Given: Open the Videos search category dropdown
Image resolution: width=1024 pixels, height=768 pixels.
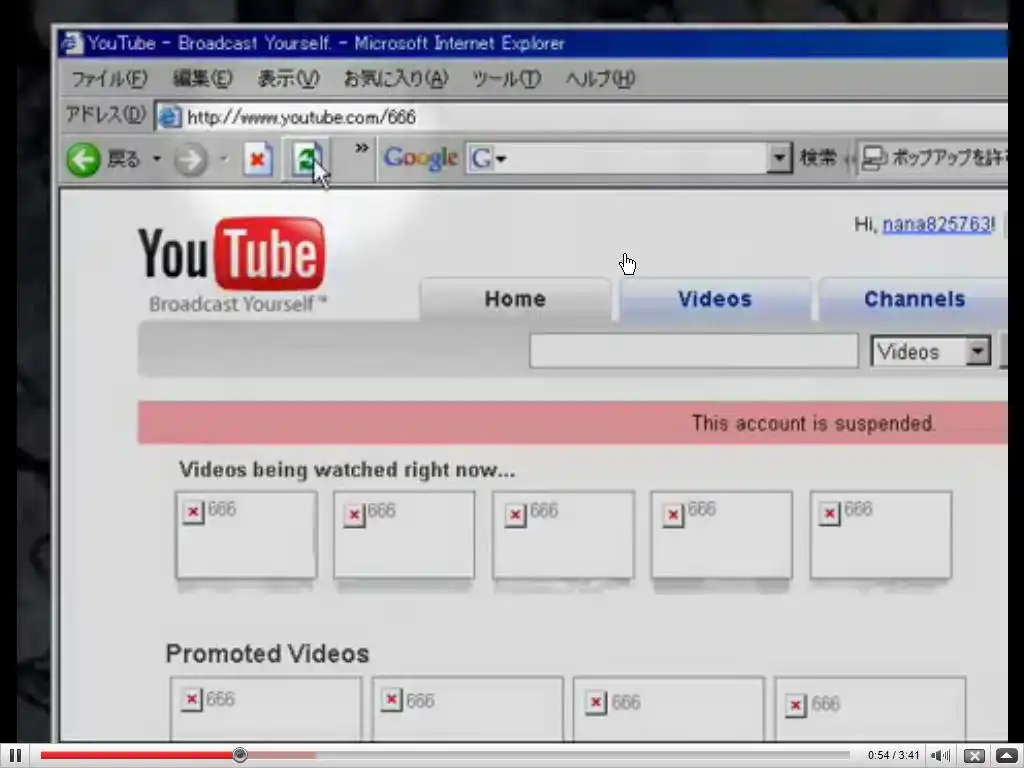Looking at the screenshot, I should tap(931, 352).
